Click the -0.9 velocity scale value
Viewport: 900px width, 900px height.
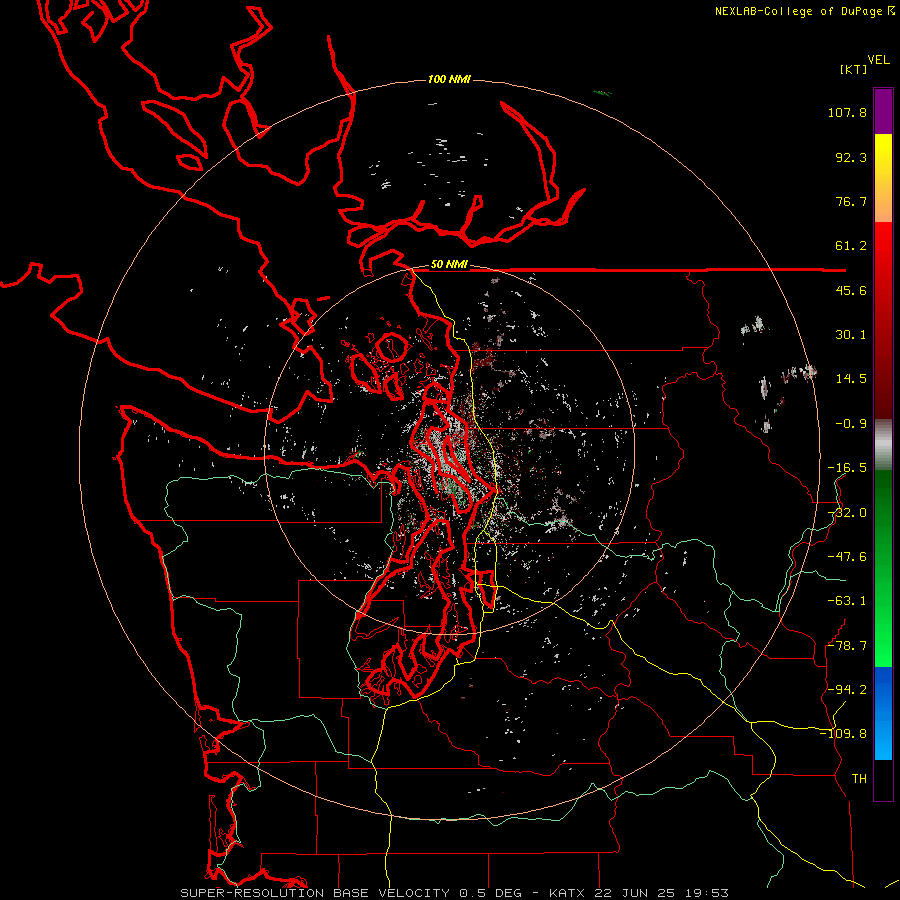tap(851, 424)
